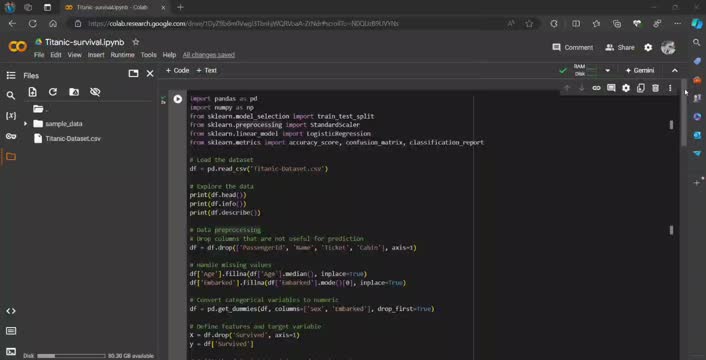This screenshot has height=360, width=706.
Task: Toggle the Table of contents panel
Action: click(11, 76)
